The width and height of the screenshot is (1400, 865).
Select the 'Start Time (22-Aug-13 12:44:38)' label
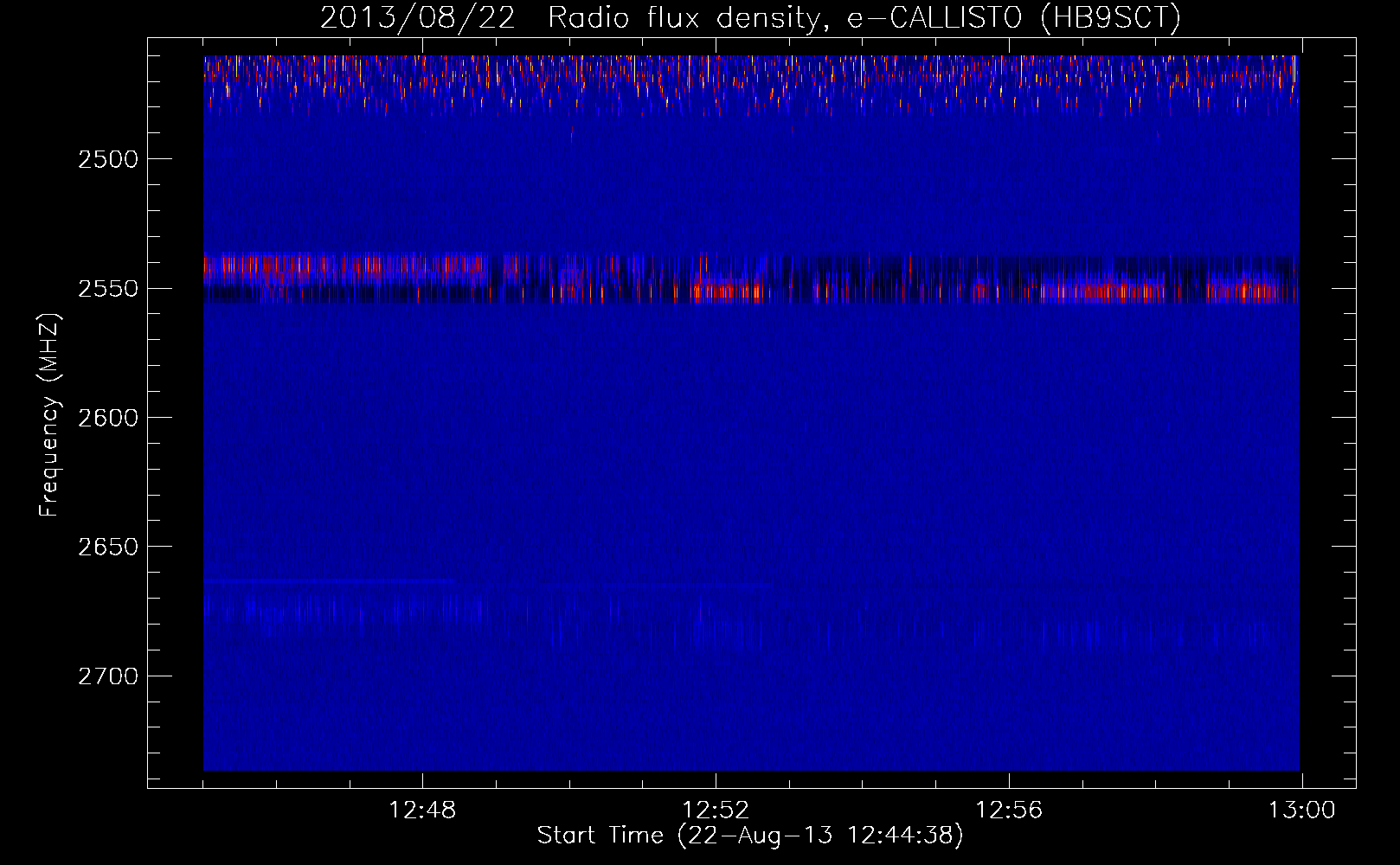(x=750, y=836)
